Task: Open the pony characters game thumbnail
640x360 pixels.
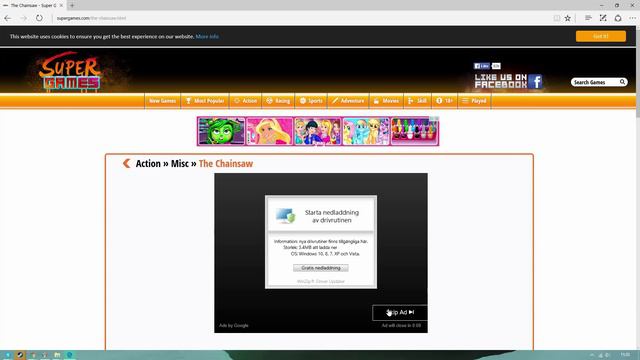Action: 366,131
